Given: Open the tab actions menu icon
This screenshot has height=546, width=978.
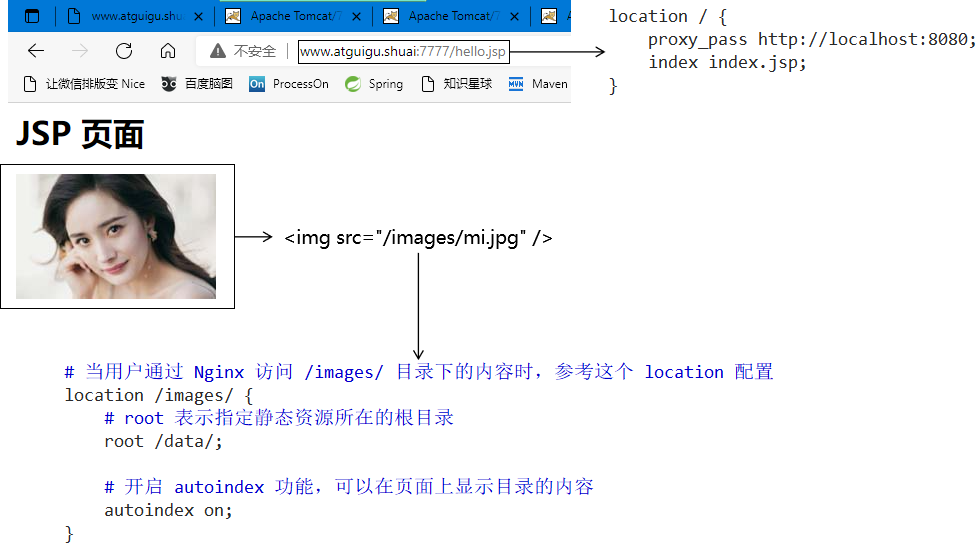Looking at the screenshot, I should point(32,16).
